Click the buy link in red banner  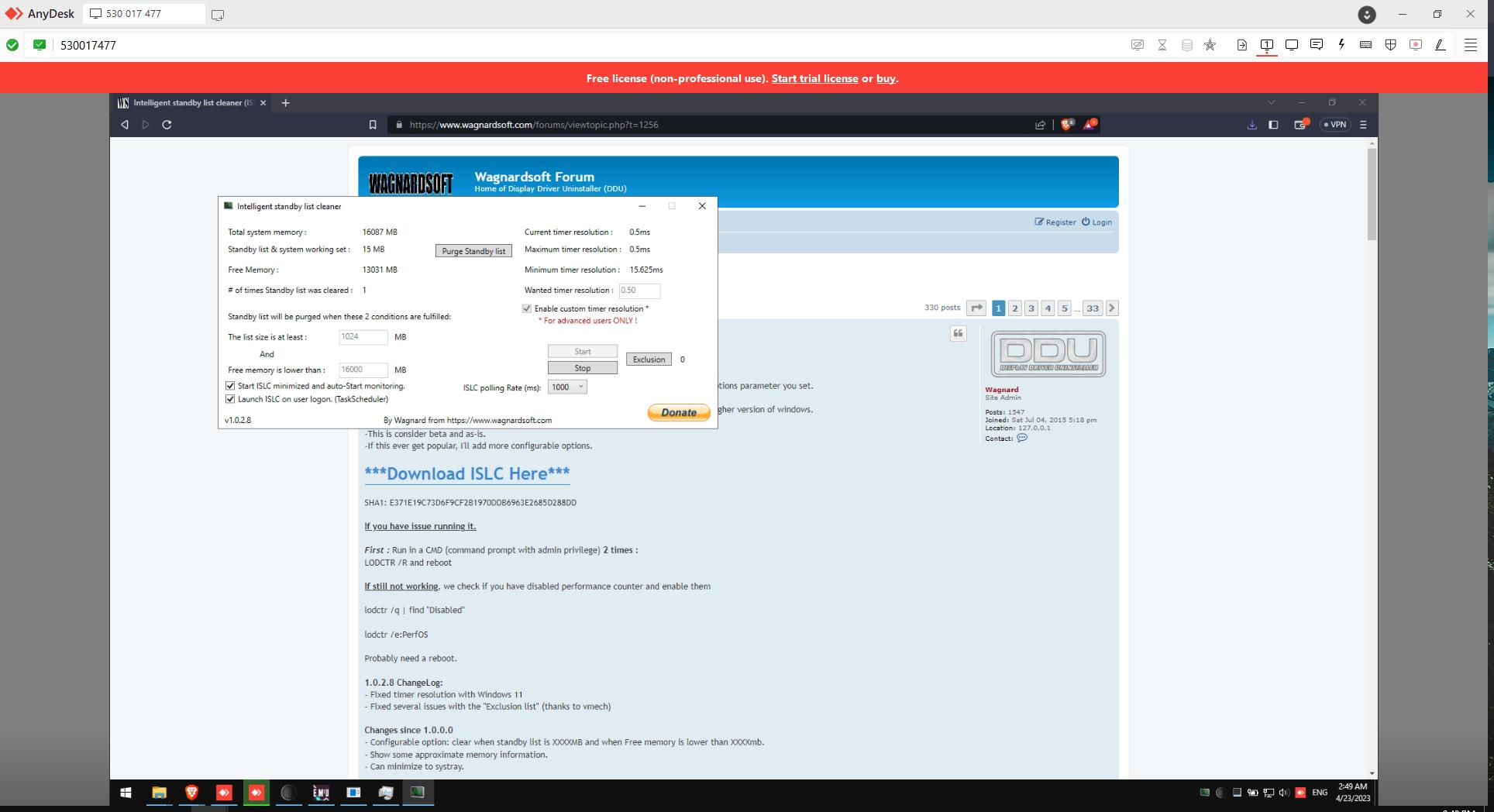point(886,78)
